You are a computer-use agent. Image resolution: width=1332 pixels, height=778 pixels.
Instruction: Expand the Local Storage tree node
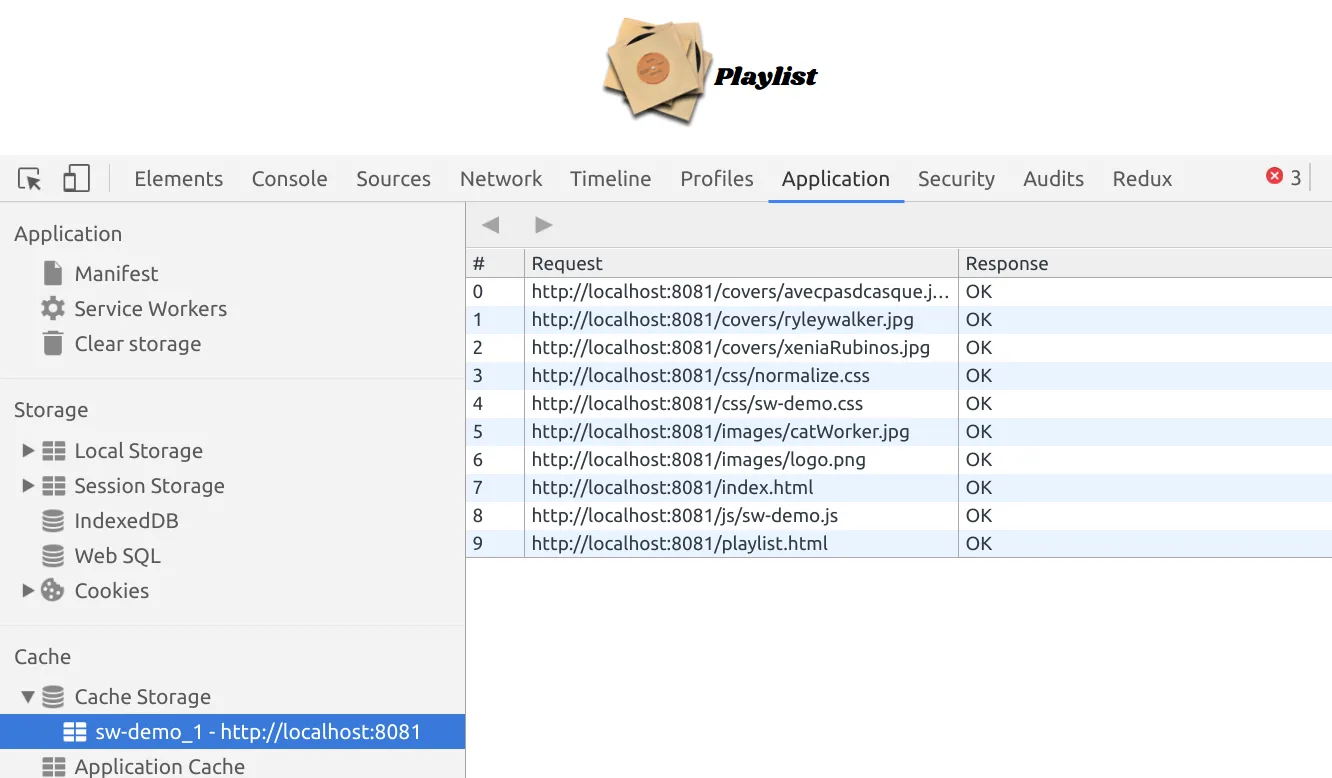[x=28, y=451]
